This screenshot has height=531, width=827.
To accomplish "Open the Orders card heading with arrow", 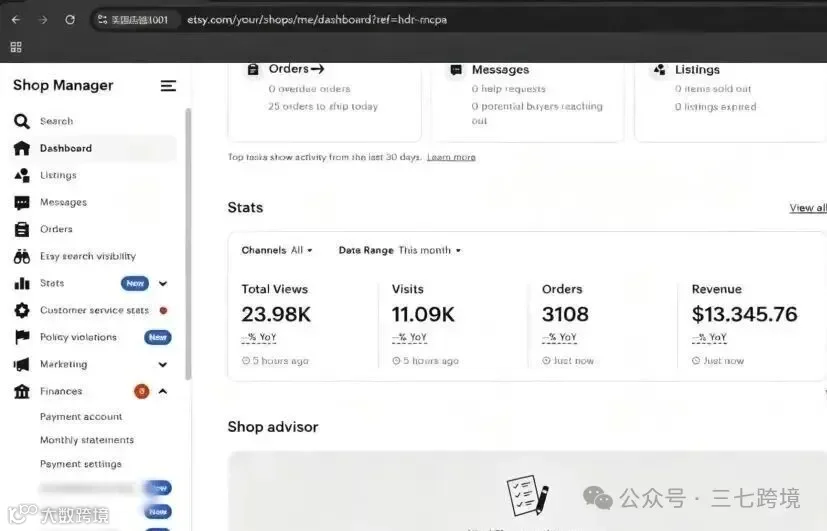I will click(296, 69).
